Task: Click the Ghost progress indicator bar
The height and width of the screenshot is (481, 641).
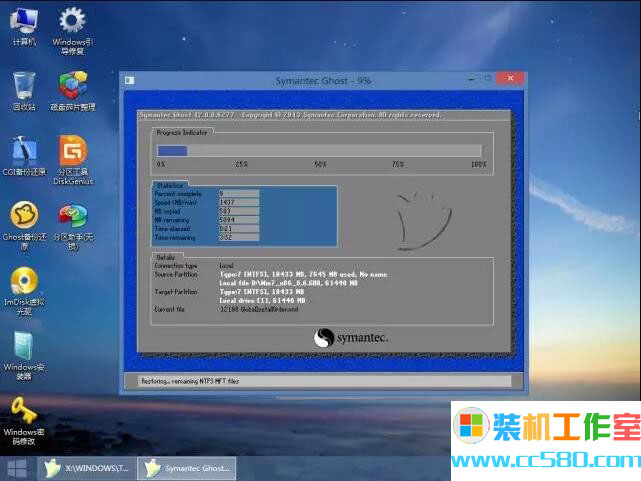Action: point(319,151)
